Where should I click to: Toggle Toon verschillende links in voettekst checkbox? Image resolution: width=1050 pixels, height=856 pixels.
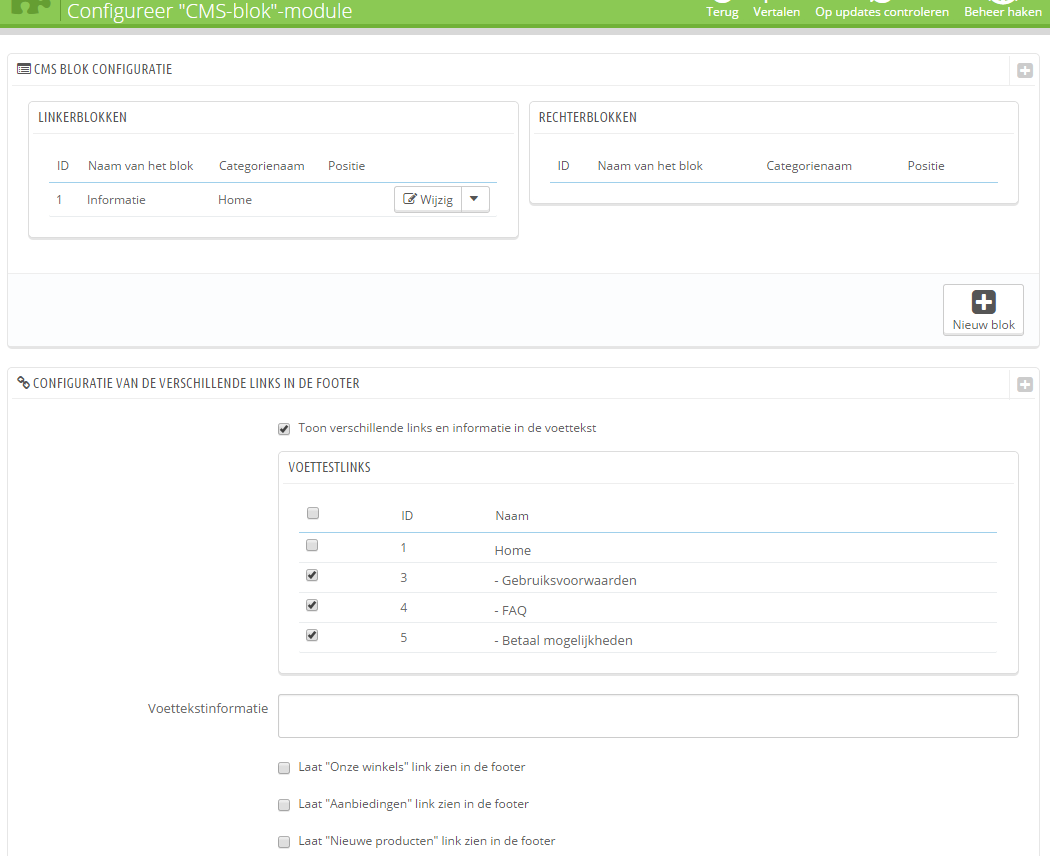284,429
